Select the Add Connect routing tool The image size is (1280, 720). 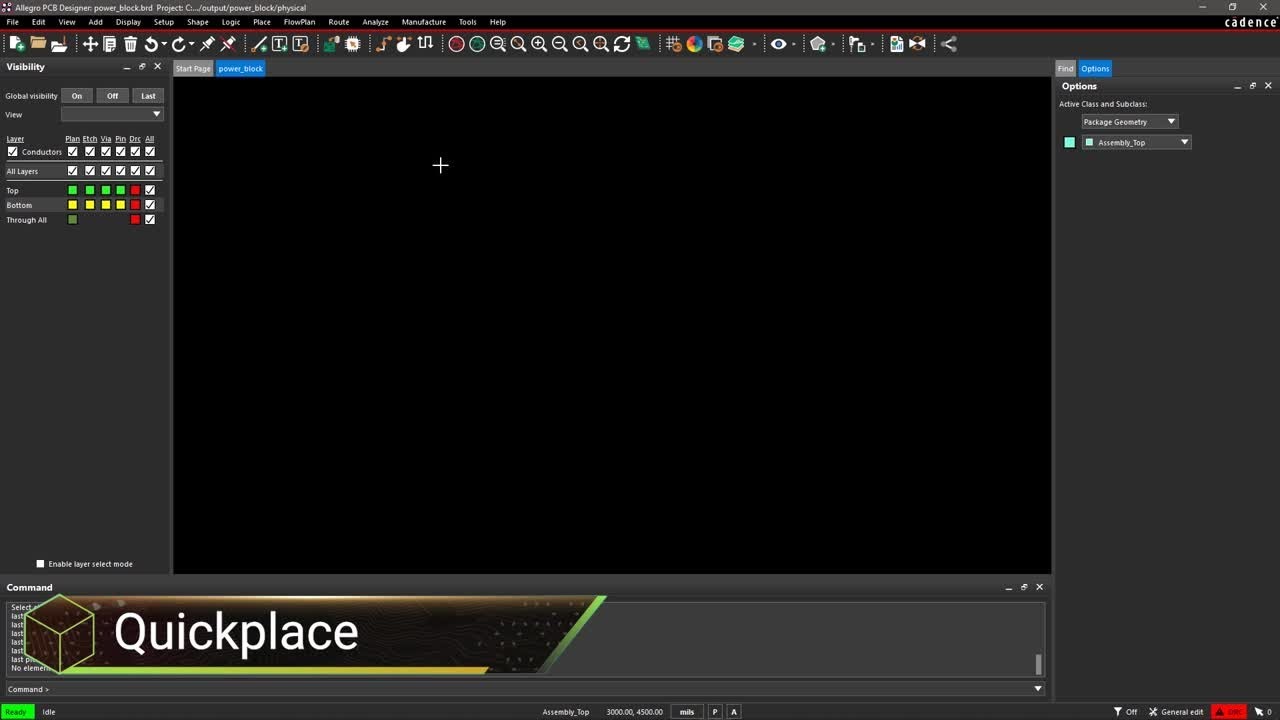click(383, 44)
